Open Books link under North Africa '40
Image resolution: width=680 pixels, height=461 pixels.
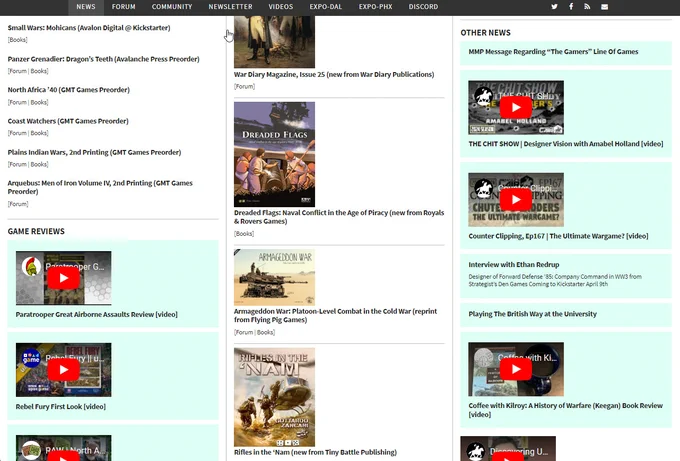click(39, 102)
